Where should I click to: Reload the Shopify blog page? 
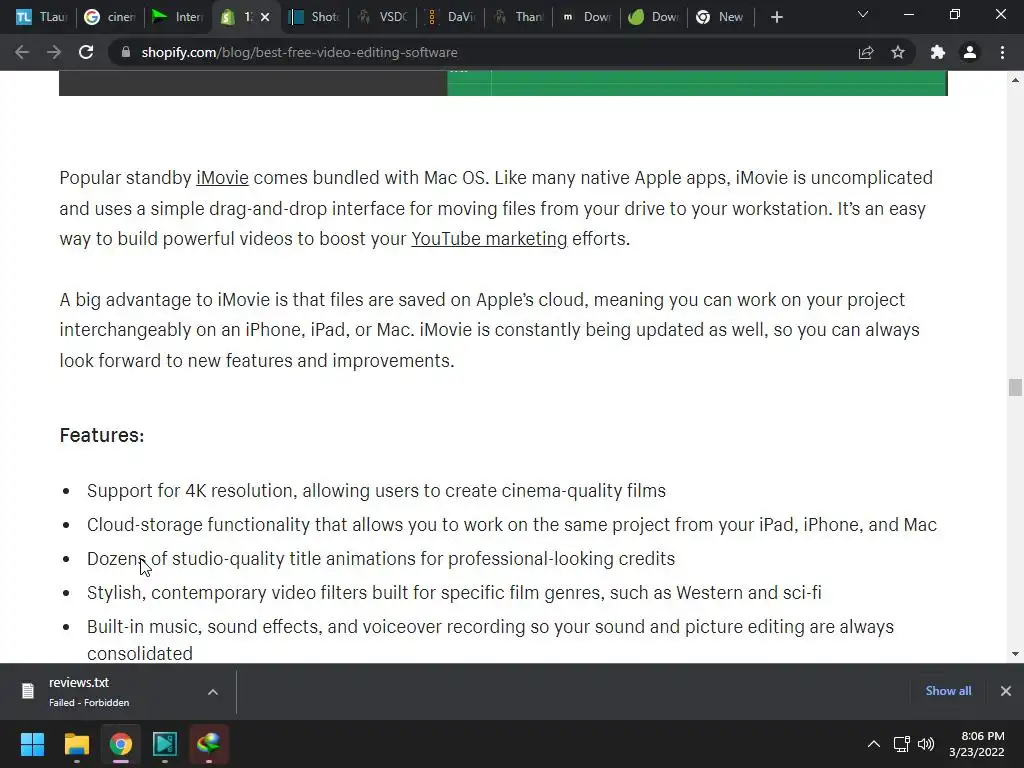[86, 52]
